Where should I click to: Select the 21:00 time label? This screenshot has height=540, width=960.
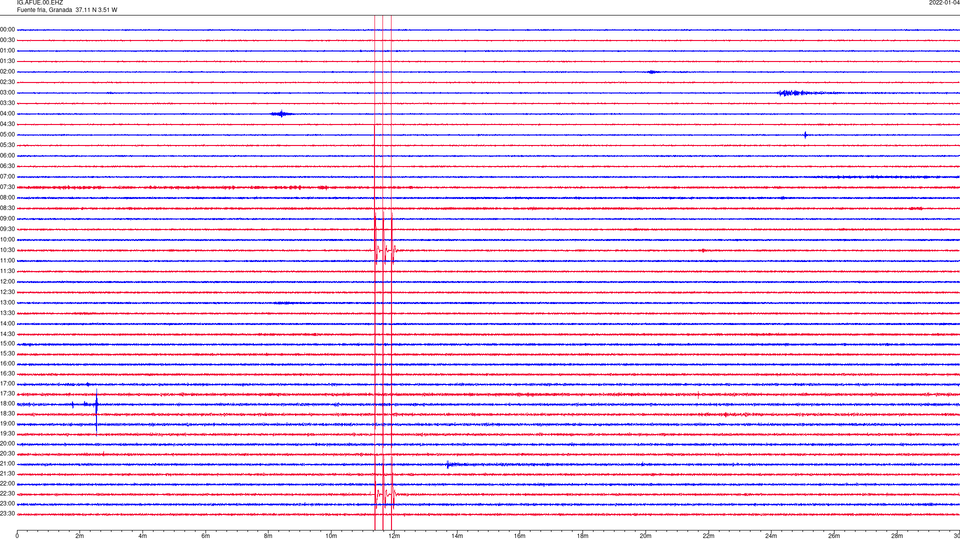[7, 464]
